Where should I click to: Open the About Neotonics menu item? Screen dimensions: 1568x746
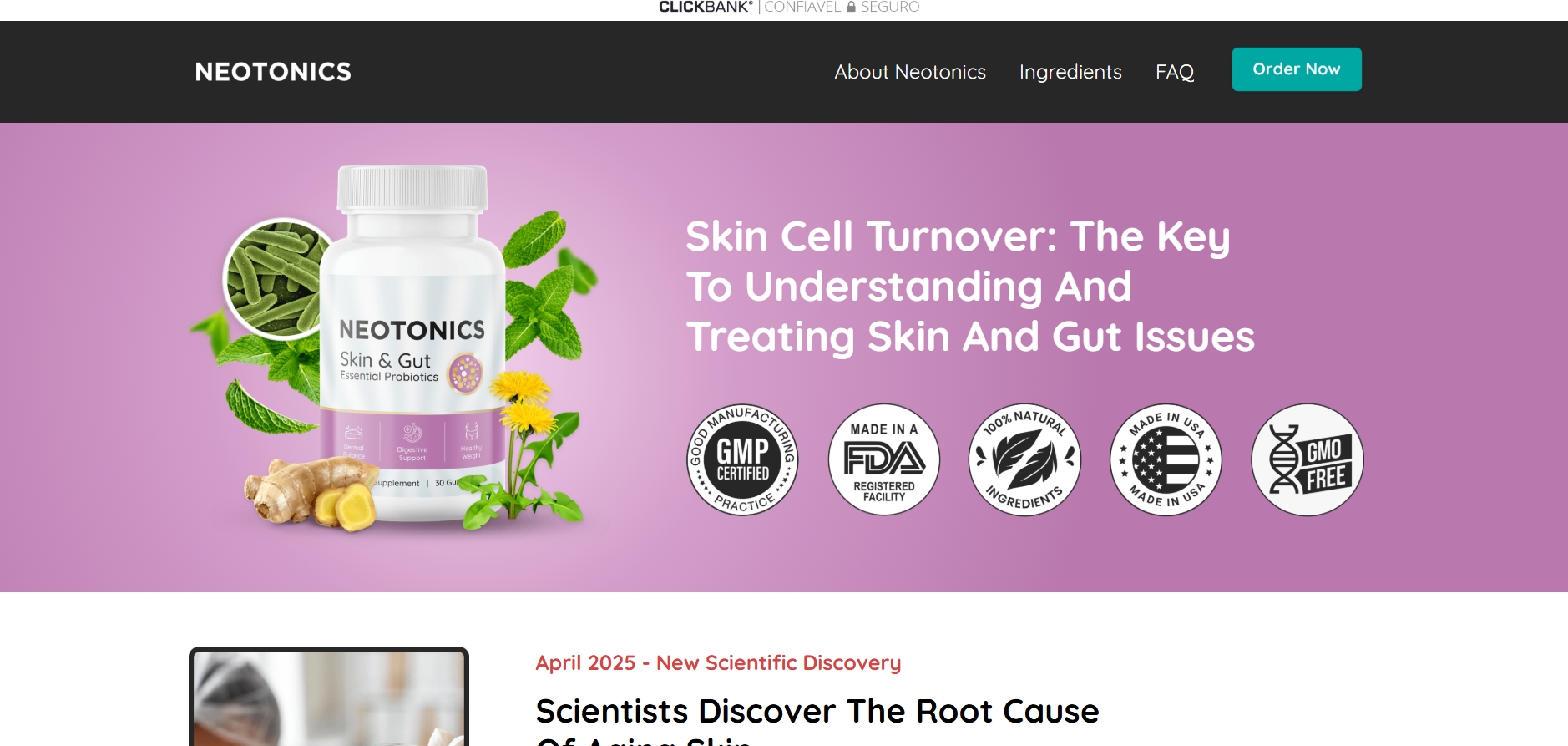[910, 72]
